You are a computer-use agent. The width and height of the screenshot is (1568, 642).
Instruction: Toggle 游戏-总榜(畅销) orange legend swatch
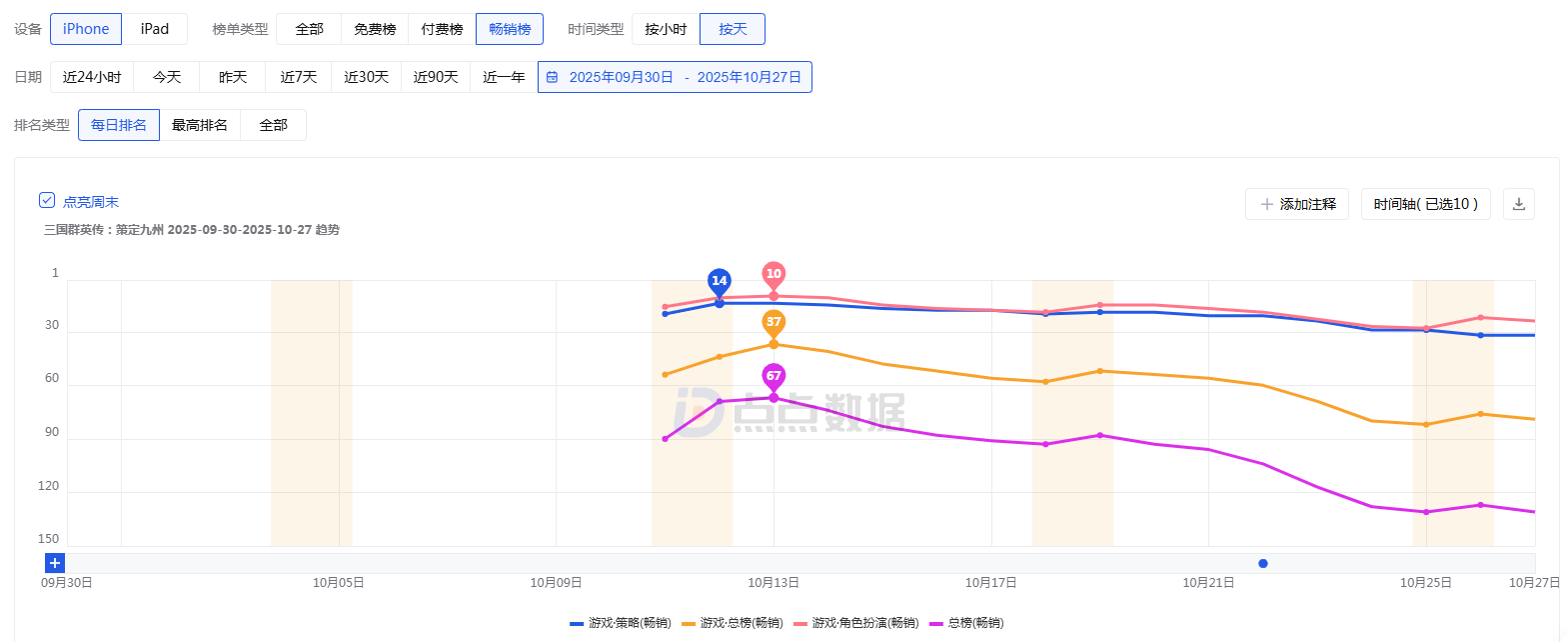pos(689,623)
